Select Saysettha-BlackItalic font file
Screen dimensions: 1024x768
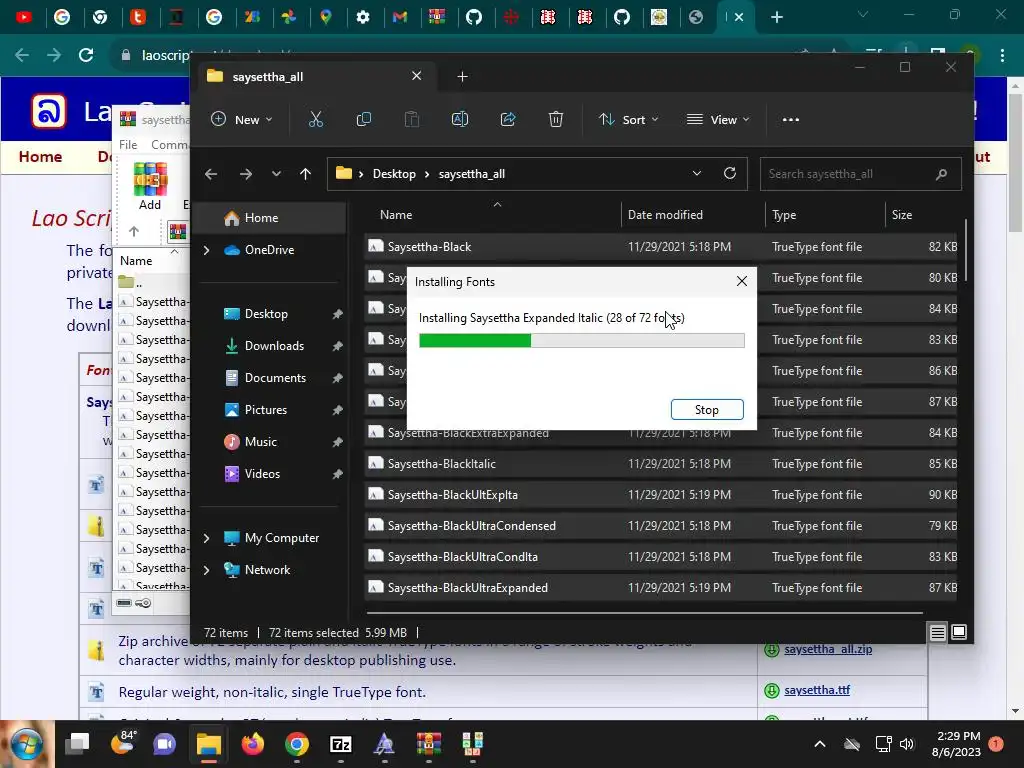pyautogui.click(x=661, y=464)
